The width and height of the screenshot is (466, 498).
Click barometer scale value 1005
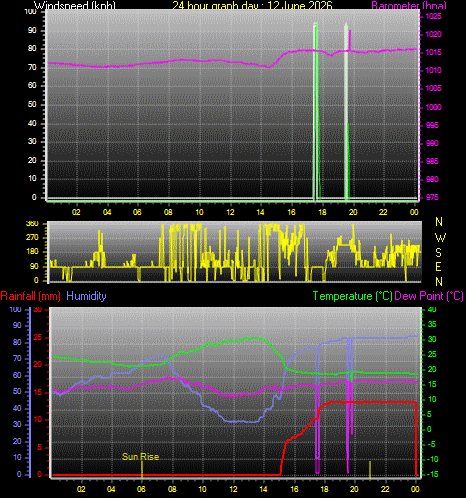tap(433, 88)
